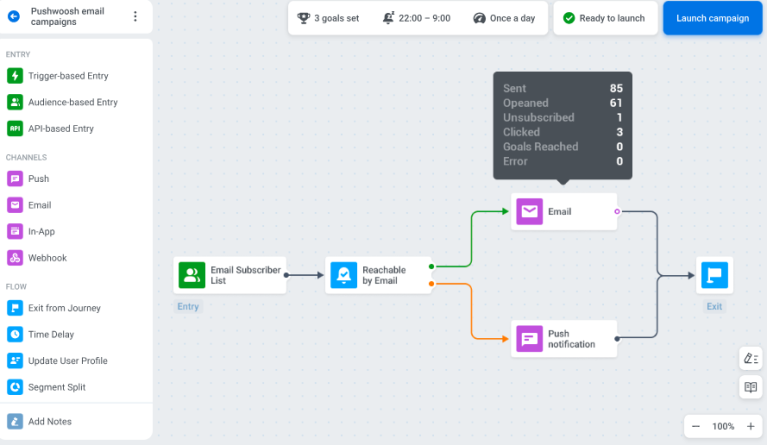Click the Time Delay label in Flow
Viewport: 767px width, 445px height.
51,334
